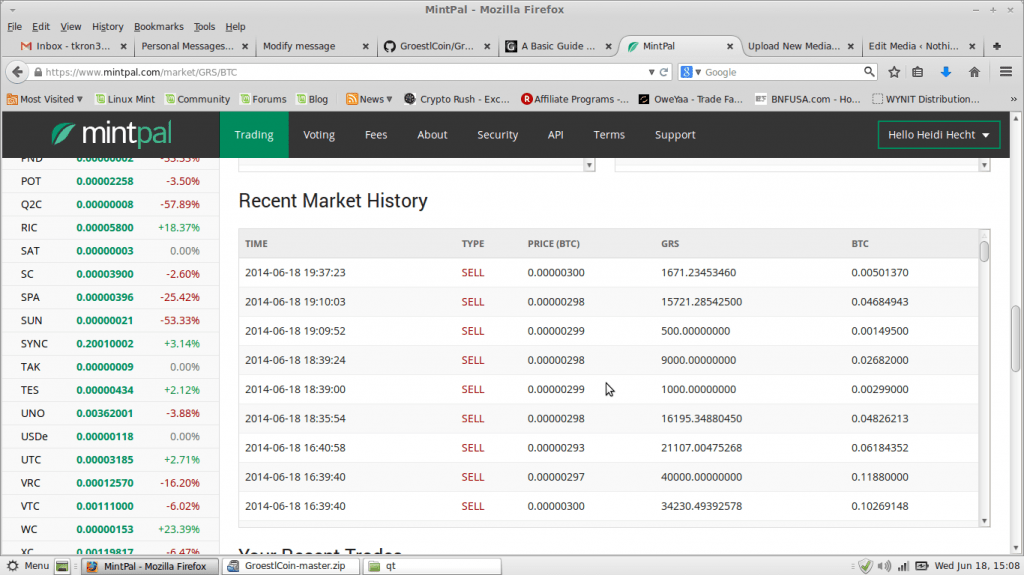Open the News feed bookmarks dropdown
The width and height of the screenshot is (1024, 575).
pos(369,99)
